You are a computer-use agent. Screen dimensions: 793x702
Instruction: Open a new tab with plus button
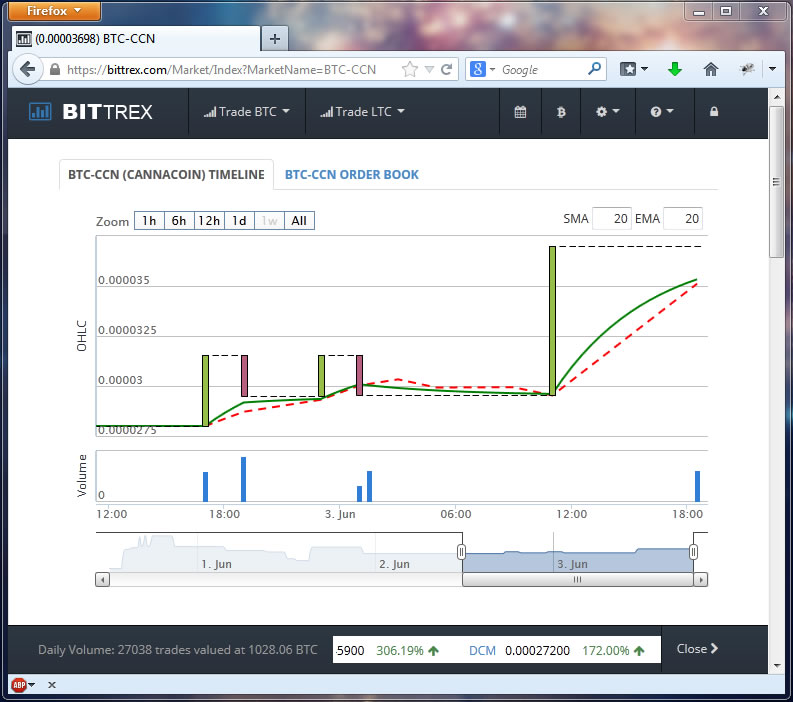tap(275, 38)
